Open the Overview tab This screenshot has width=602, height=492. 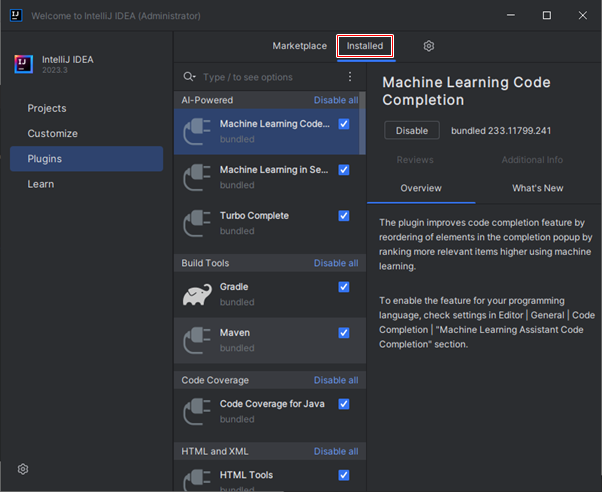[421, 188]
